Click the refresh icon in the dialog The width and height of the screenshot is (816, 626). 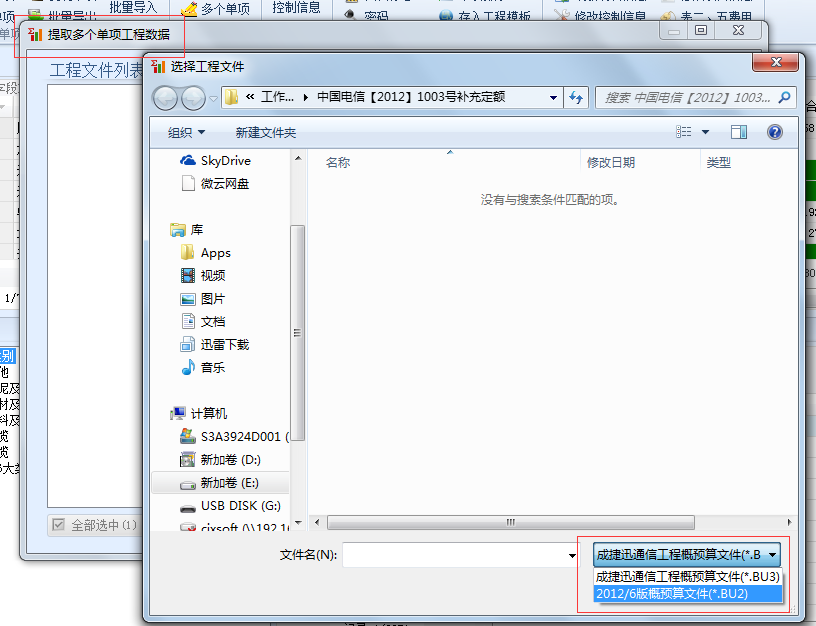point(575,97)
